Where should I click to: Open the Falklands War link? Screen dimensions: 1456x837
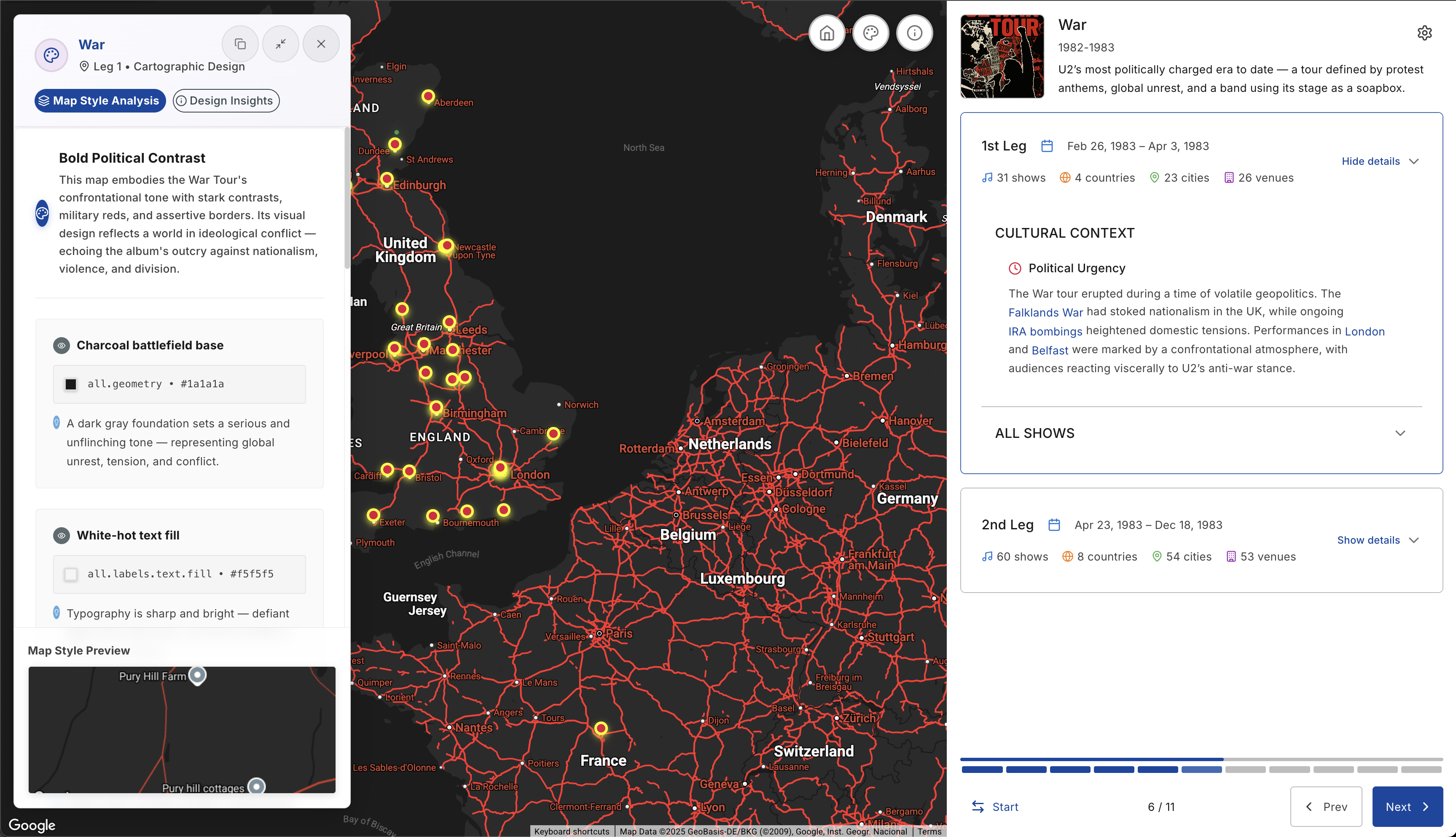1045,313
